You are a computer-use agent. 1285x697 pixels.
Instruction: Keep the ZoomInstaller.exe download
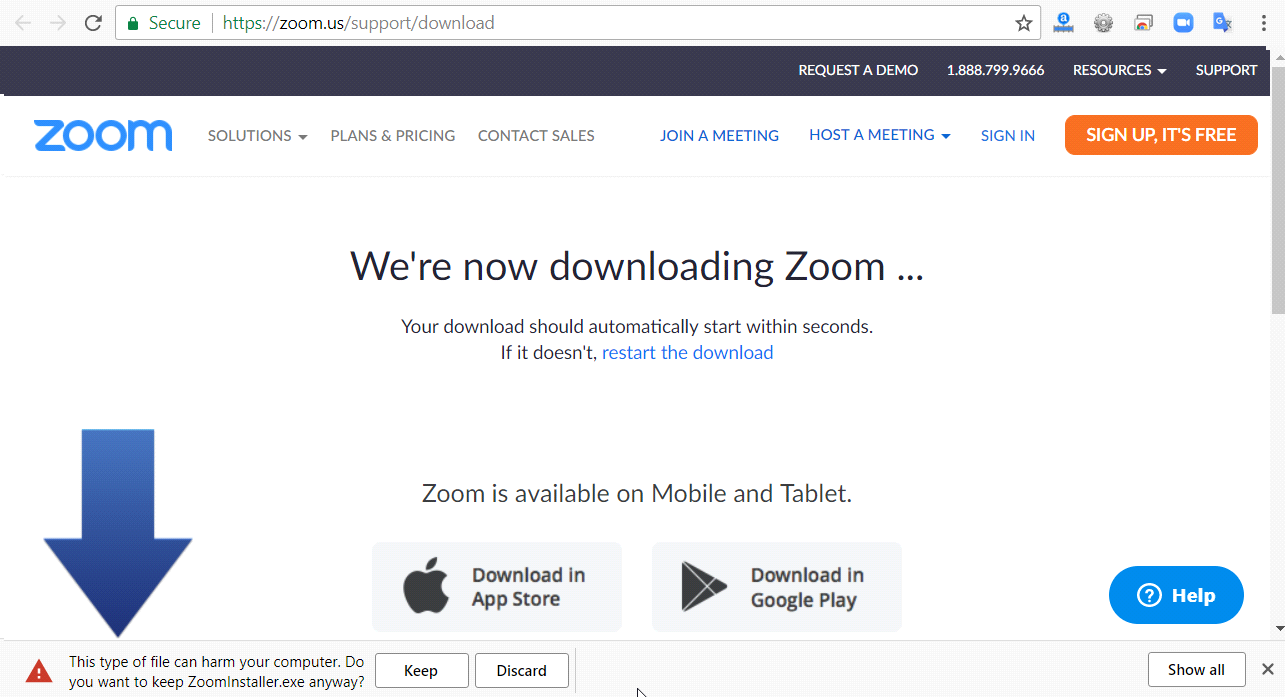[421, 670]
